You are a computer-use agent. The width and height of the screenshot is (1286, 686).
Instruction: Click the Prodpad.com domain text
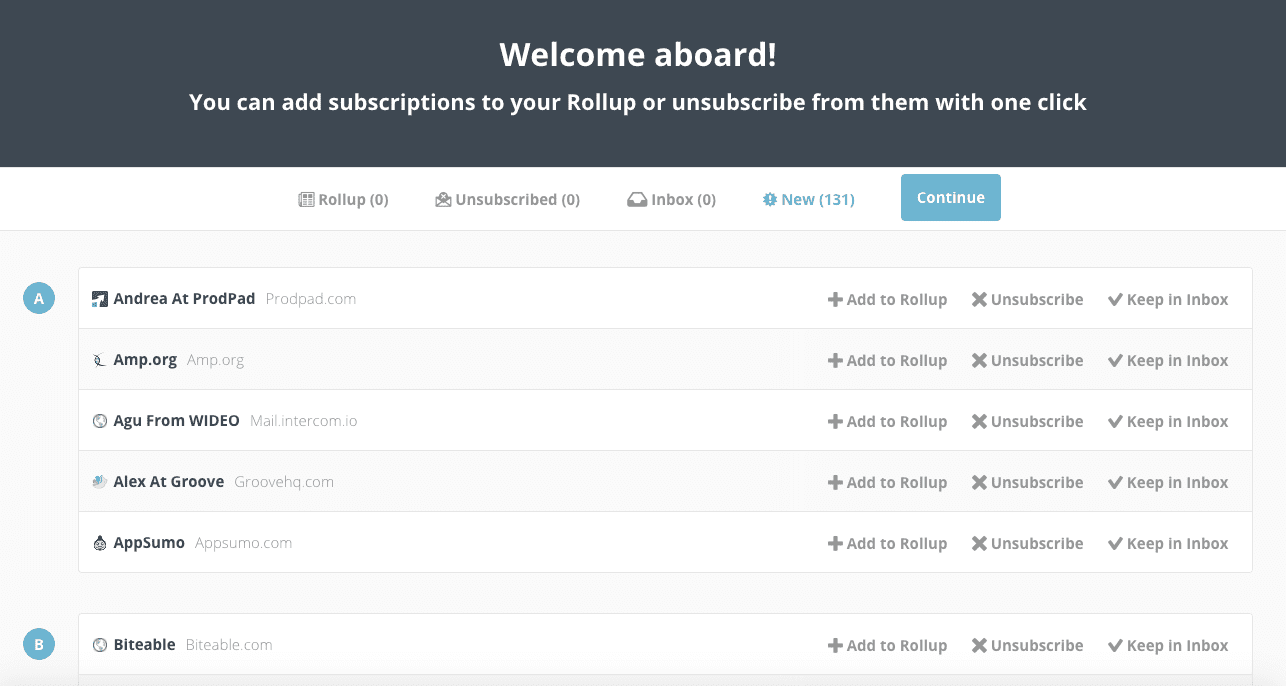311,298
